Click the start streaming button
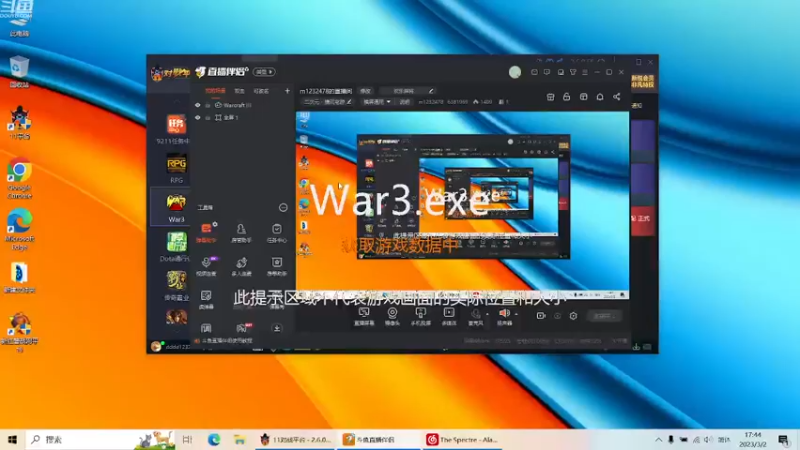 pyautogui.click(x=604, y=316)
